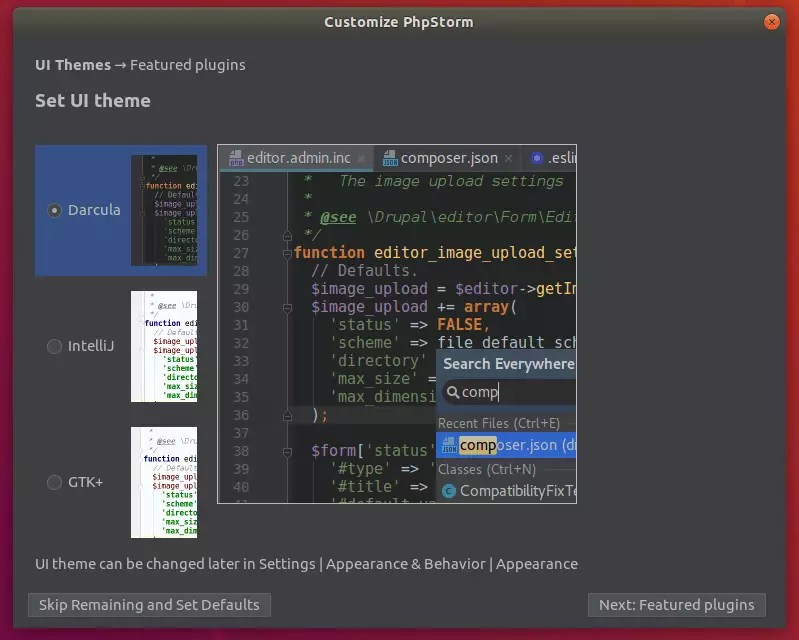The height and width of the screenshot is (640, 799).
Task: Select the Darcula theme radio button
Action: (x=54, y=210)
